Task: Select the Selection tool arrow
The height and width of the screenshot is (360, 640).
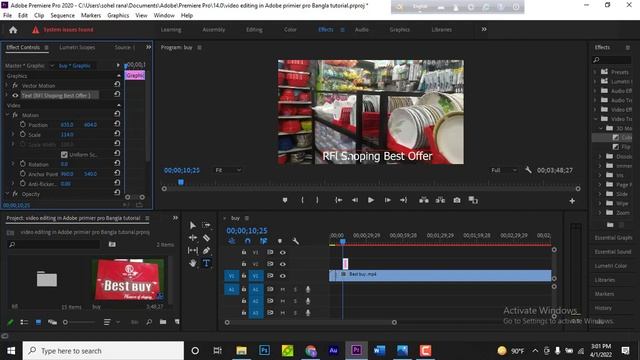Action: pos(193,225)
